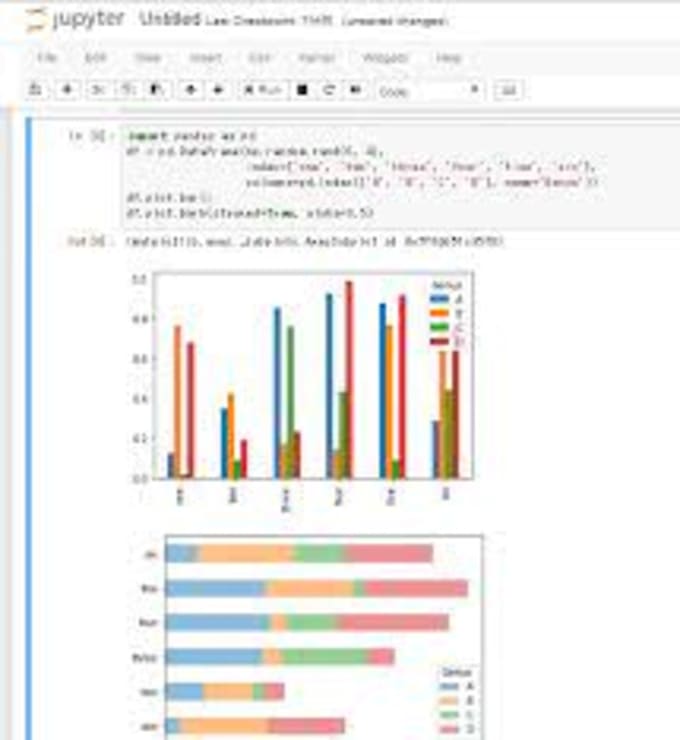This screenshot has width=680, height=740.
Task: Open the Insert menu
Action: 205,58
